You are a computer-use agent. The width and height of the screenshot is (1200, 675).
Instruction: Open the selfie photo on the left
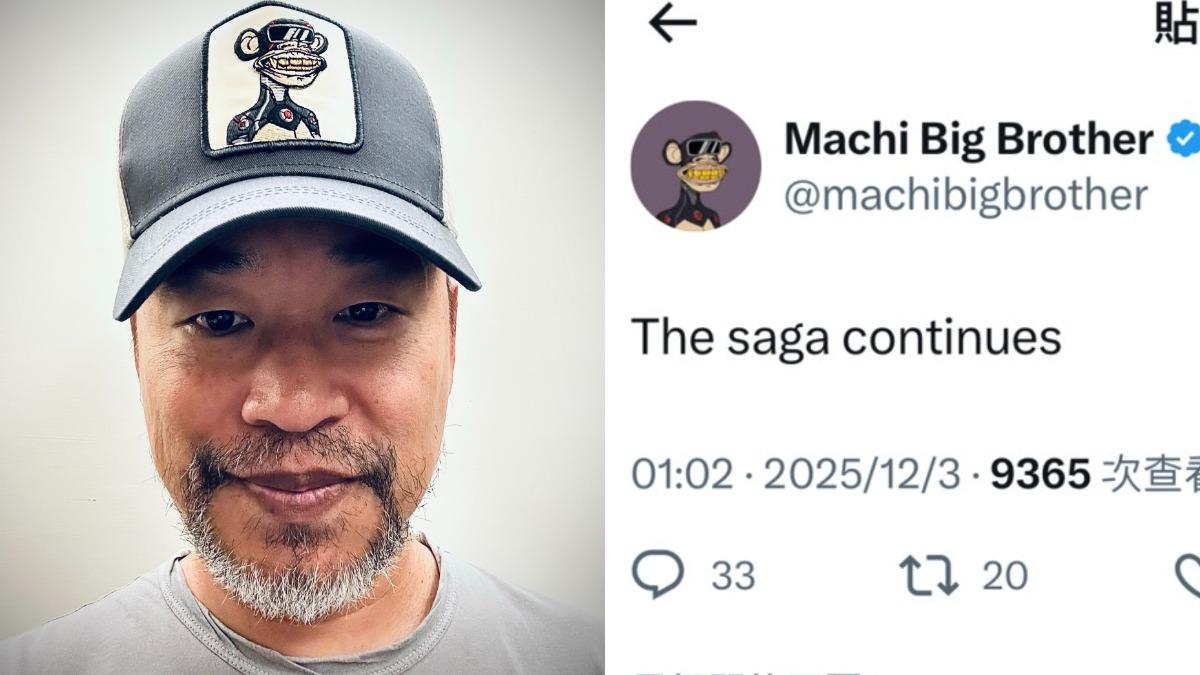pyautogui.click(x=302, y=337)
